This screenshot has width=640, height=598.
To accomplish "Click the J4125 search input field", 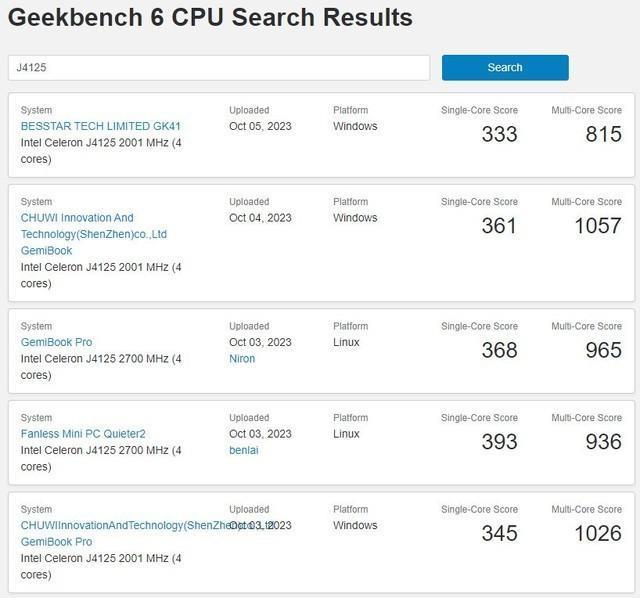I will pos(218,67).
